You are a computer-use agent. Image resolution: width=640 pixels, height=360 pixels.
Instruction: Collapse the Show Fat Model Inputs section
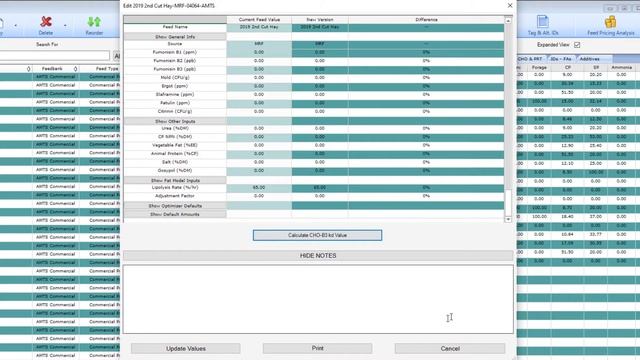[175, 180]
